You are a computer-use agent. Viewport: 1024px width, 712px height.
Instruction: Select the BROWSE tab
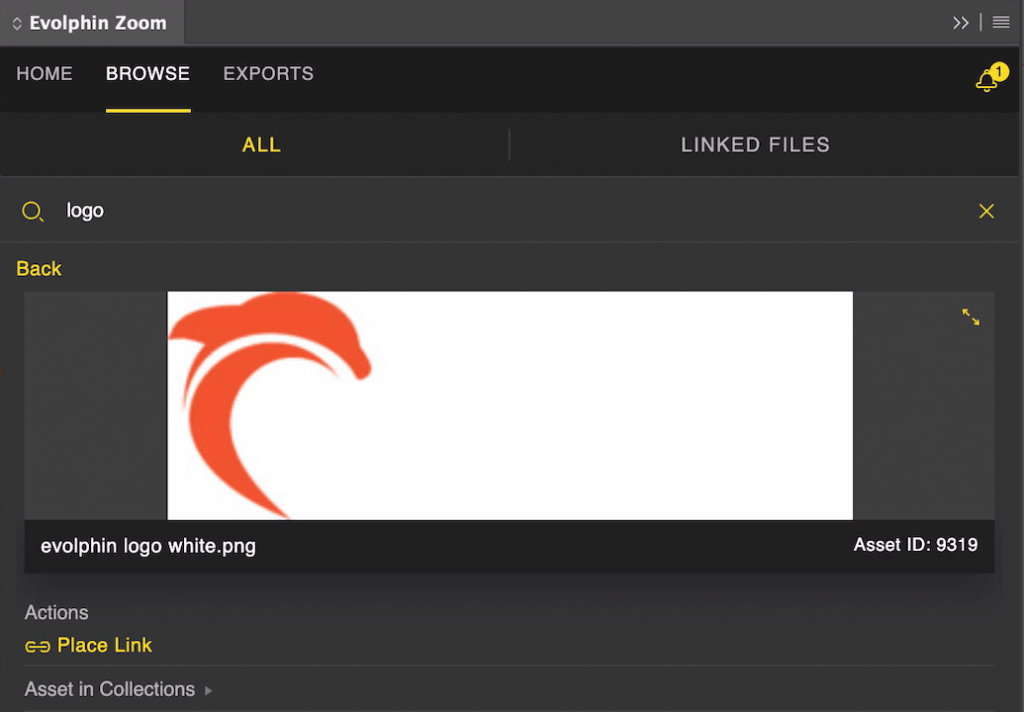point(147,73)
